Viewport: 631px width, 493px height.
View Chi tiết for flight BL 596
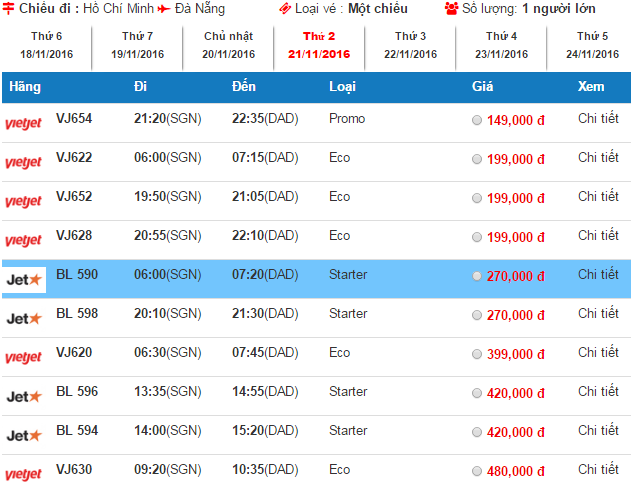pos(598,392)
